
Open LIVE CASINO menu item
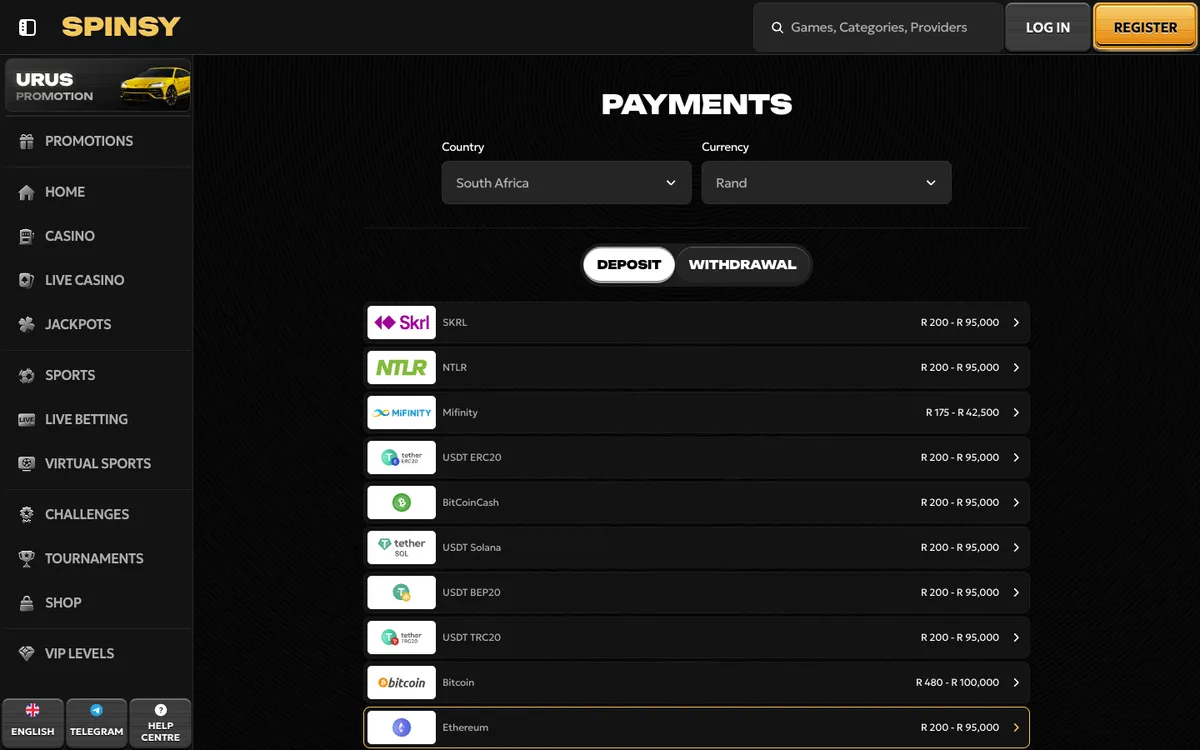click(x=97, y=281)
